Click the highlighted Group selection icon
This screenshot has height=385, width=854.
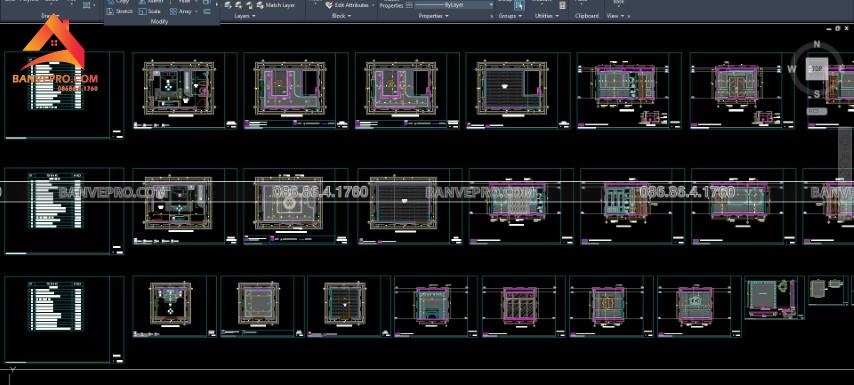519,5
